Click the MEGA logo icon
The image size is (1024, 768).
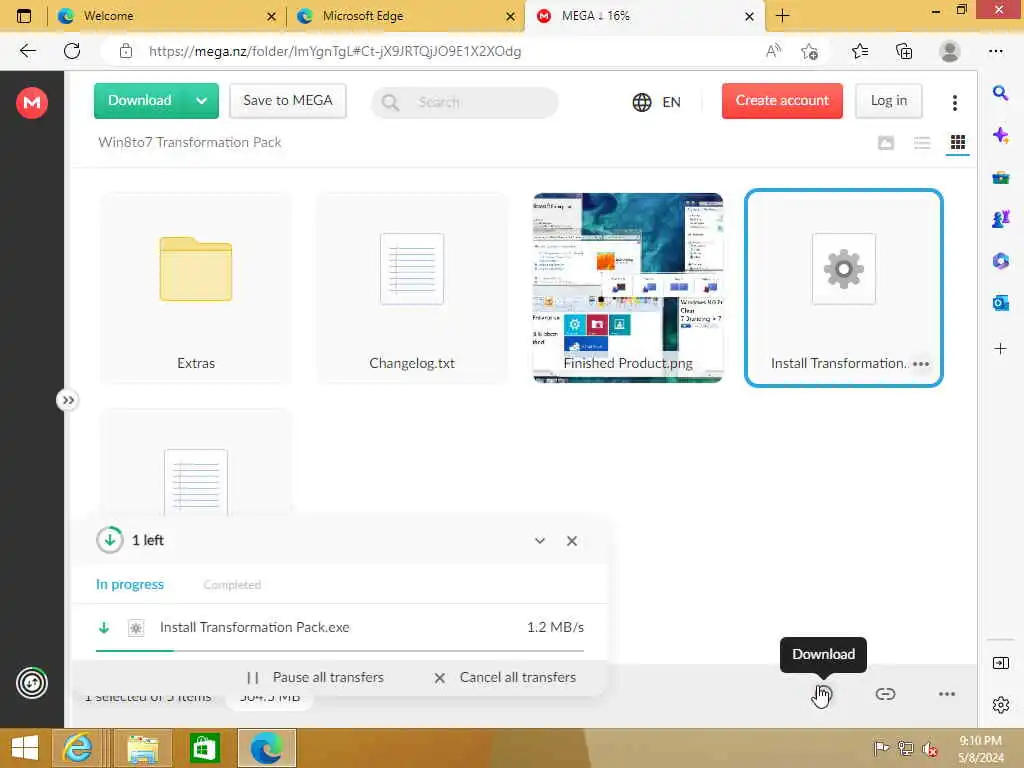click(x=31, y=103)
